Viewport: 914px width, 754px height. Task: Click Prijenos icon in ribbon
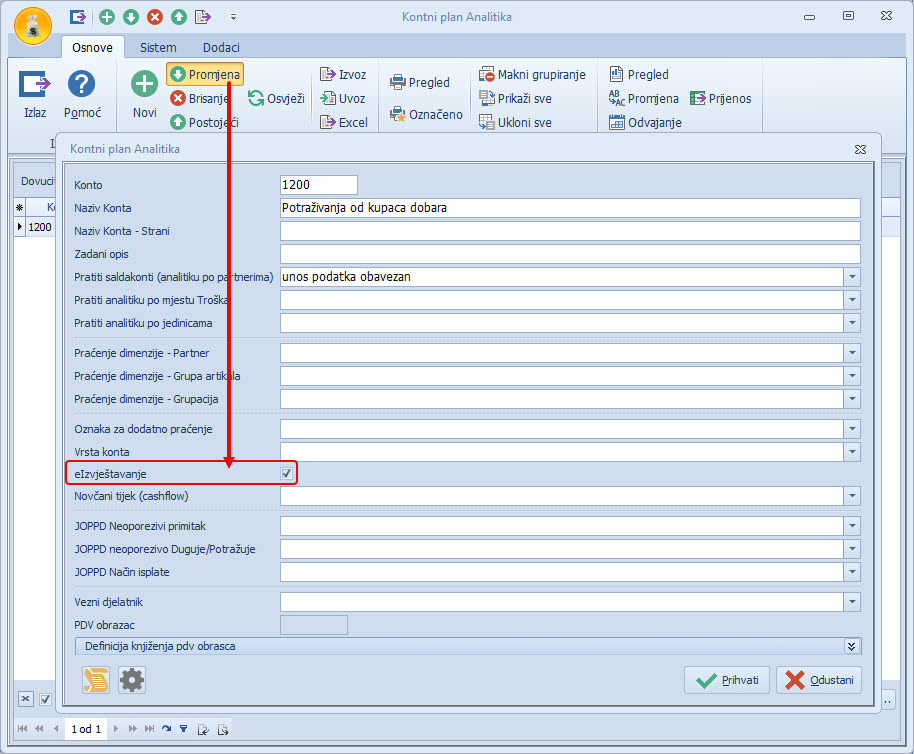point(698,98)
